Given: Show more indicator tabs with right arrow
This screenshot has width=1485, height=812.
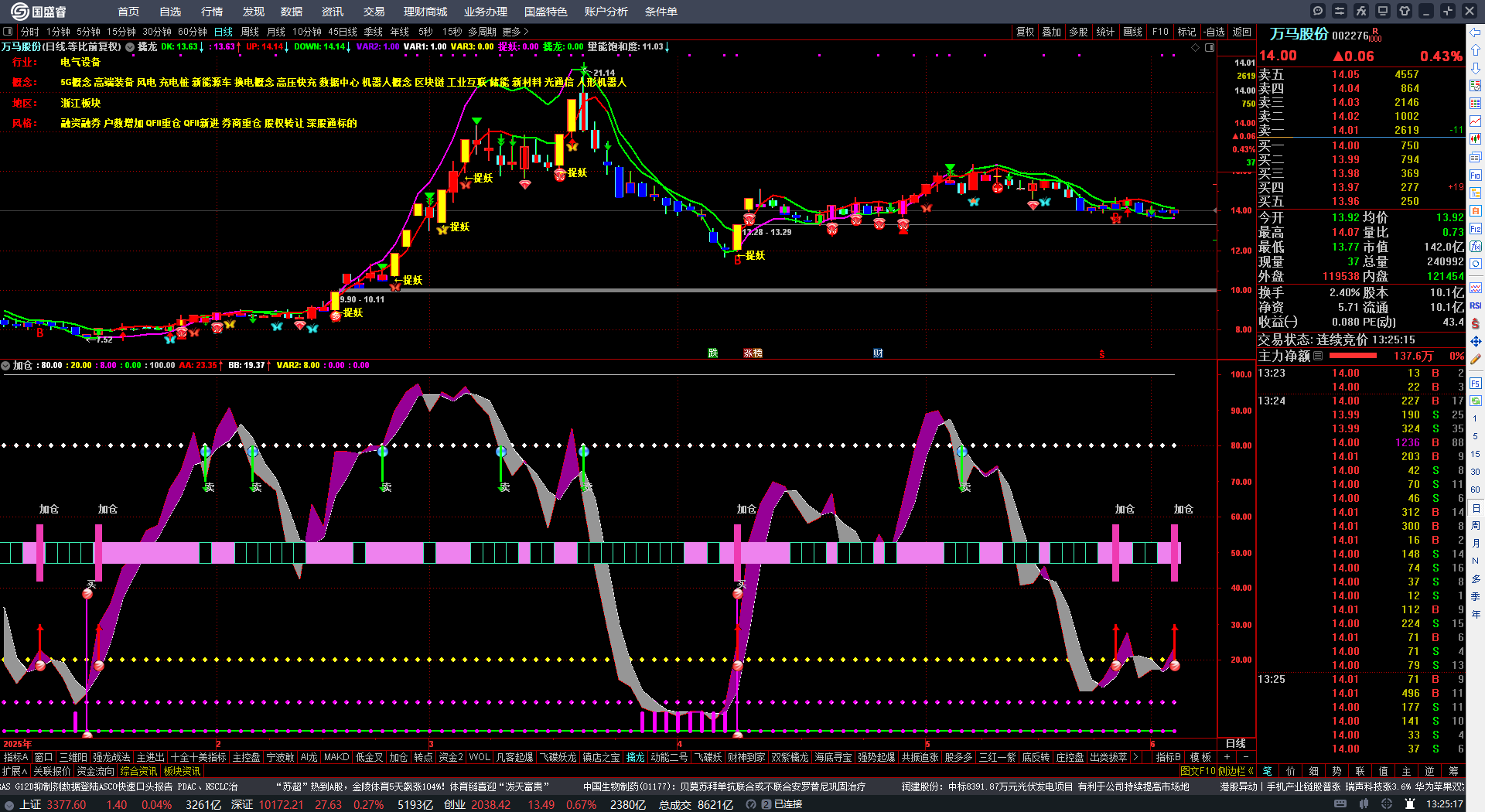Looking at the screenshot, I should 1135,757.
